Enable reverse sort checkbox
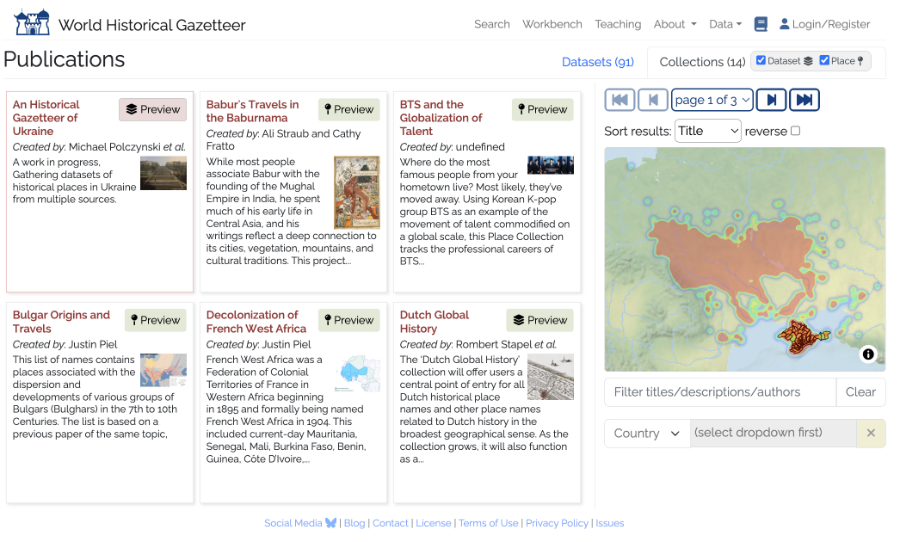The width and height of the screenshot is (900, 542). [795, 131]
